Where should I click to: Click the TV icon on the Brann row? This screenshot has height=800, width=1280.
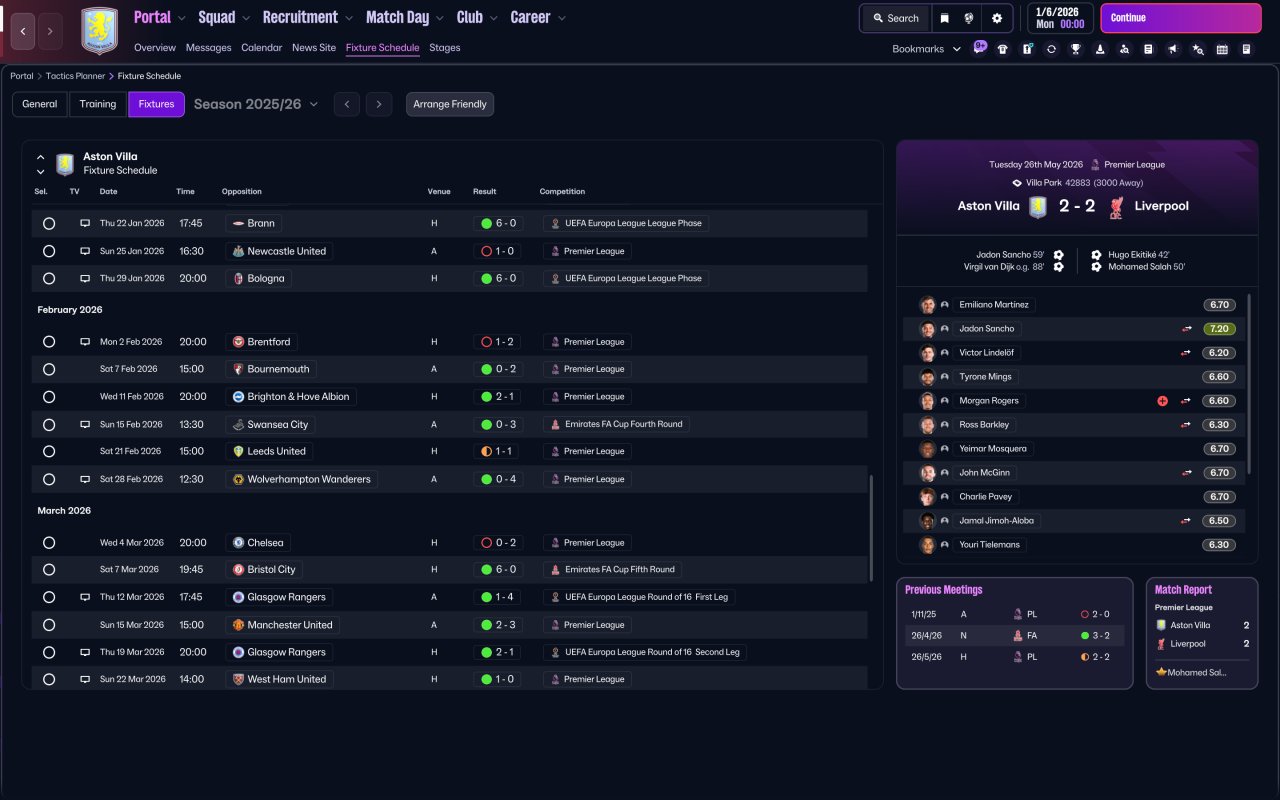click(x=85, y=223)
